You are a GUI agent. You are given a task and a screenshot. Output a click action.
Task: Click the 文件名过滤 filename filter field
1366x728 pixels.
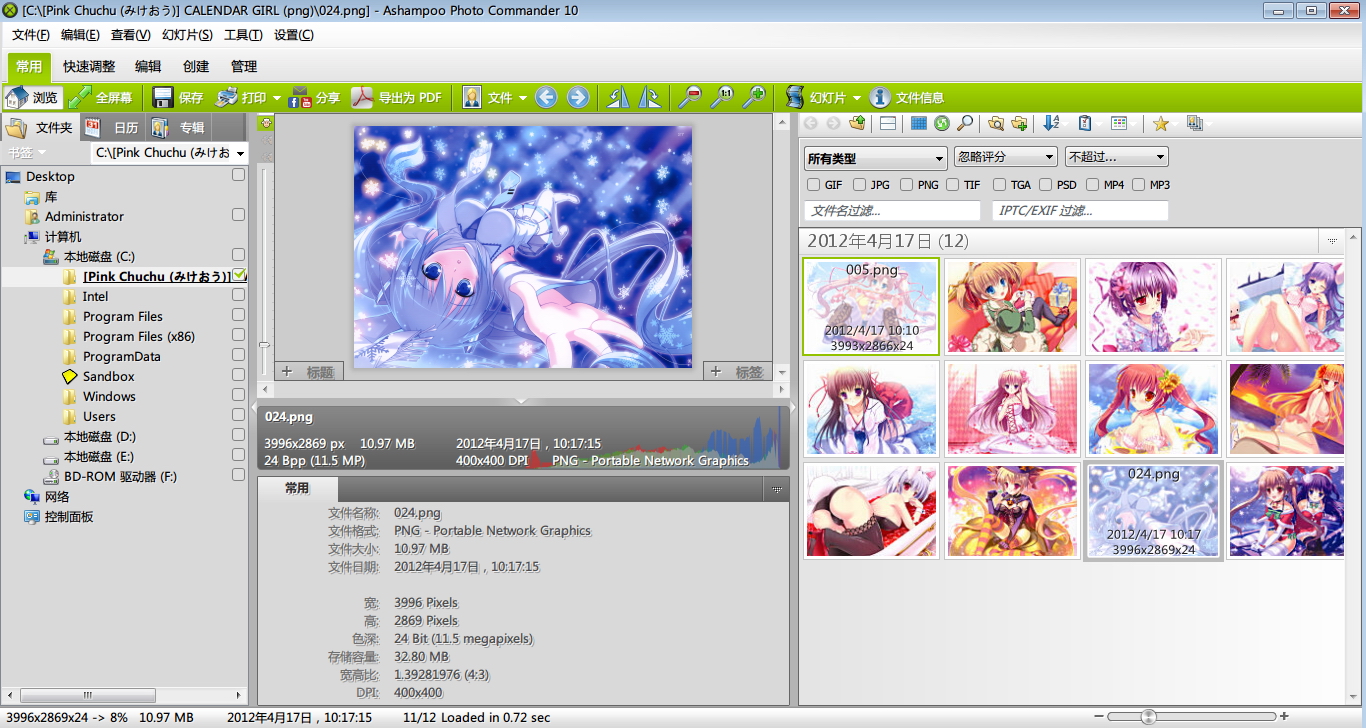click(892, 211)
